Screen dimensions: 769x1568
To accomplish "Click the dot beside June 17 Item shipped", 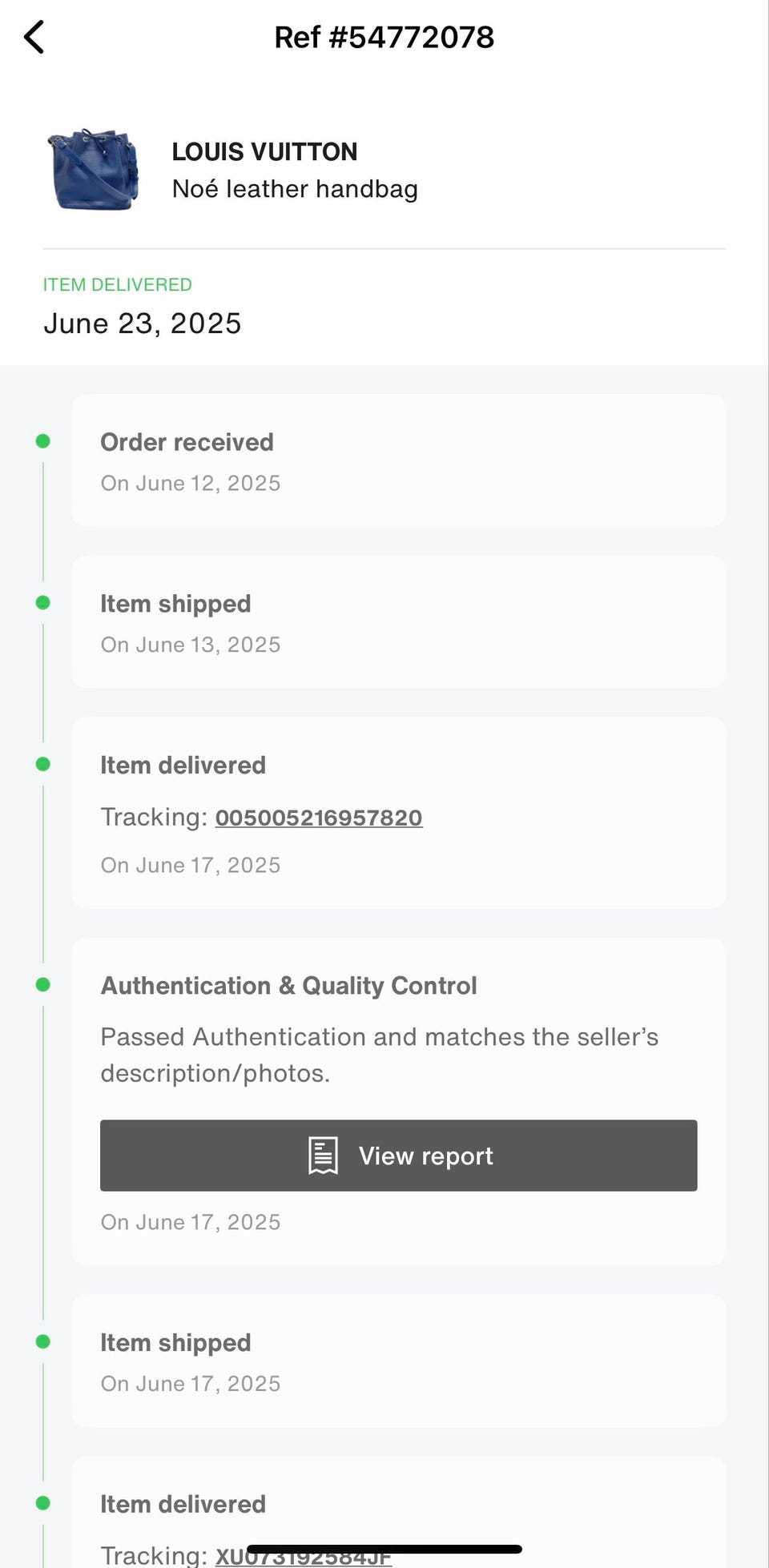I will [x=43, y=1342].
